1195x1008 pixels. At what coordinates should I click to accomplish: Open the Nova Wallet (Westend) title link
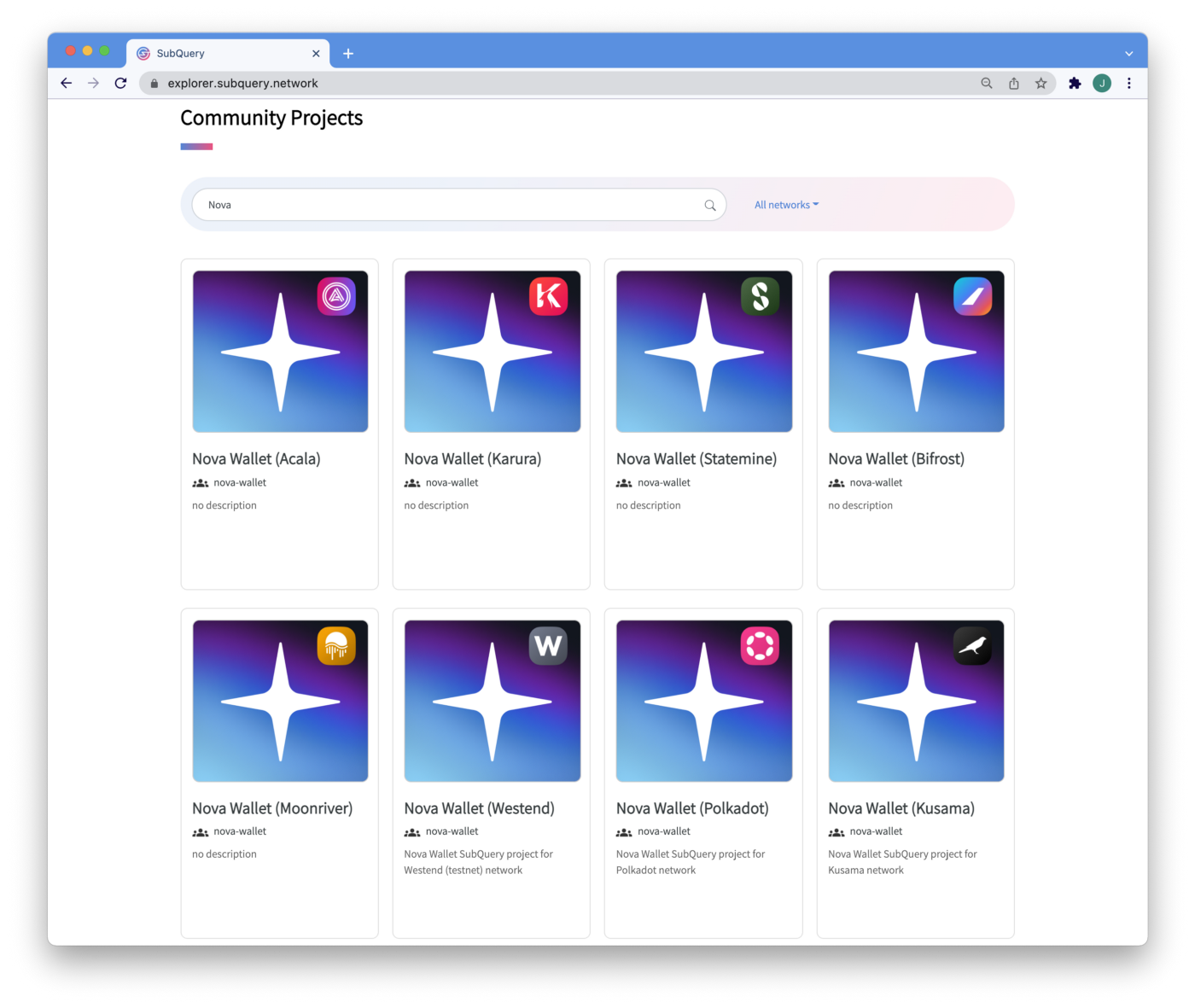(x=480, y=808)
